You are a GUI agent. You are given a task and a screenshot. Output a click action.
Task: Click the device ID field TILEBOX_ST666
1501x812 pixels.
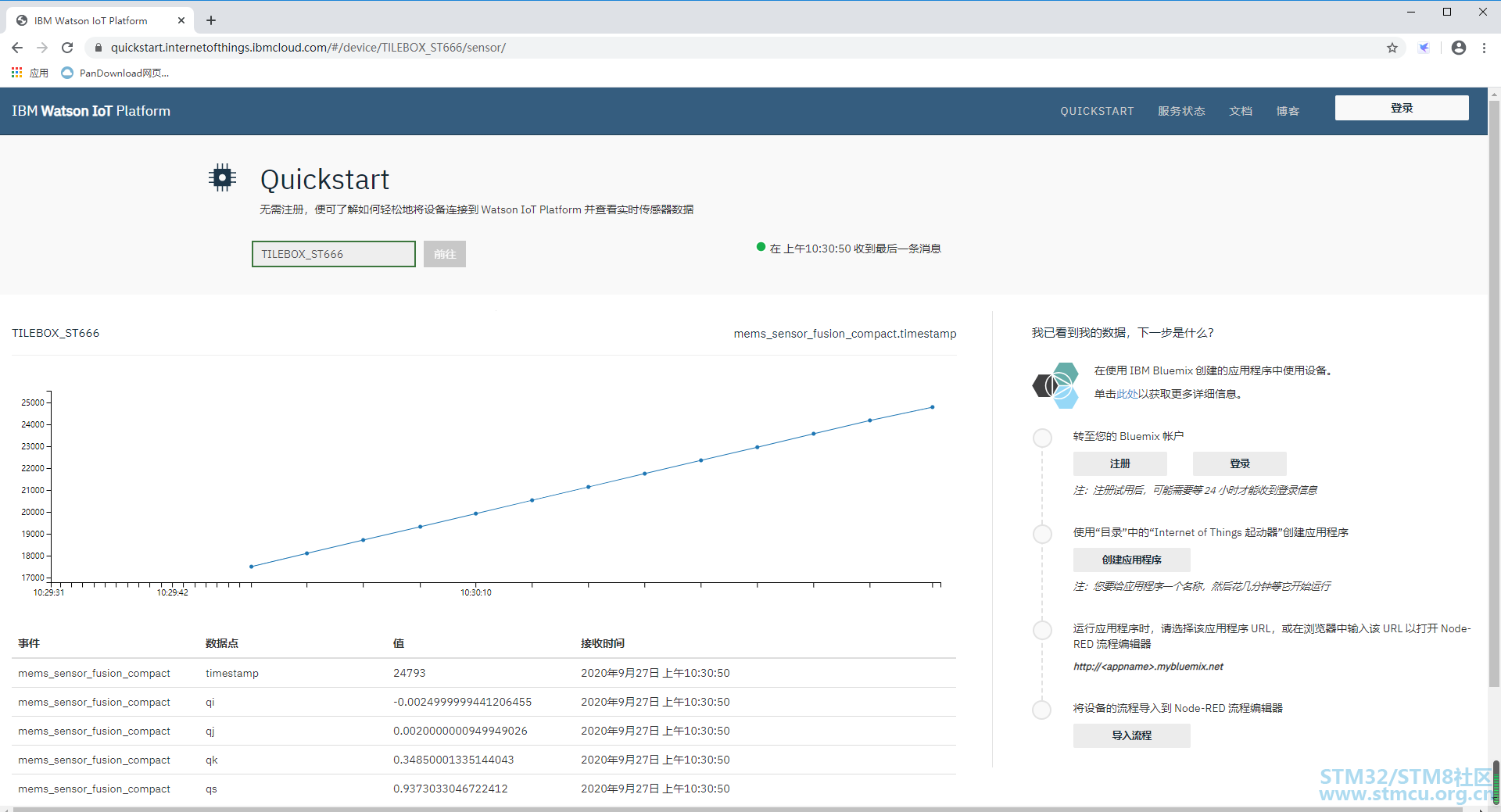334,254
